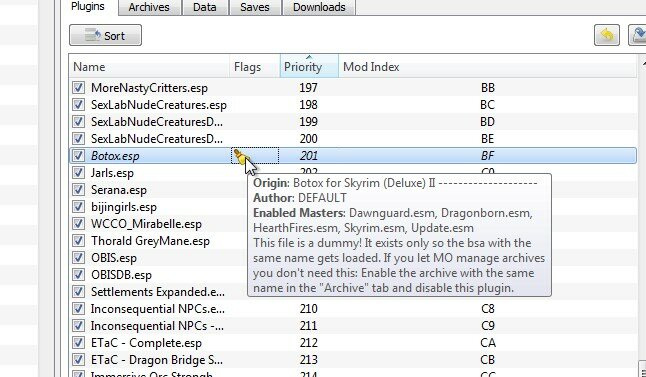This screenshot has height=377, width=646.
Task: Uncheck Serana.esp
Action: [x=78, y=190]
